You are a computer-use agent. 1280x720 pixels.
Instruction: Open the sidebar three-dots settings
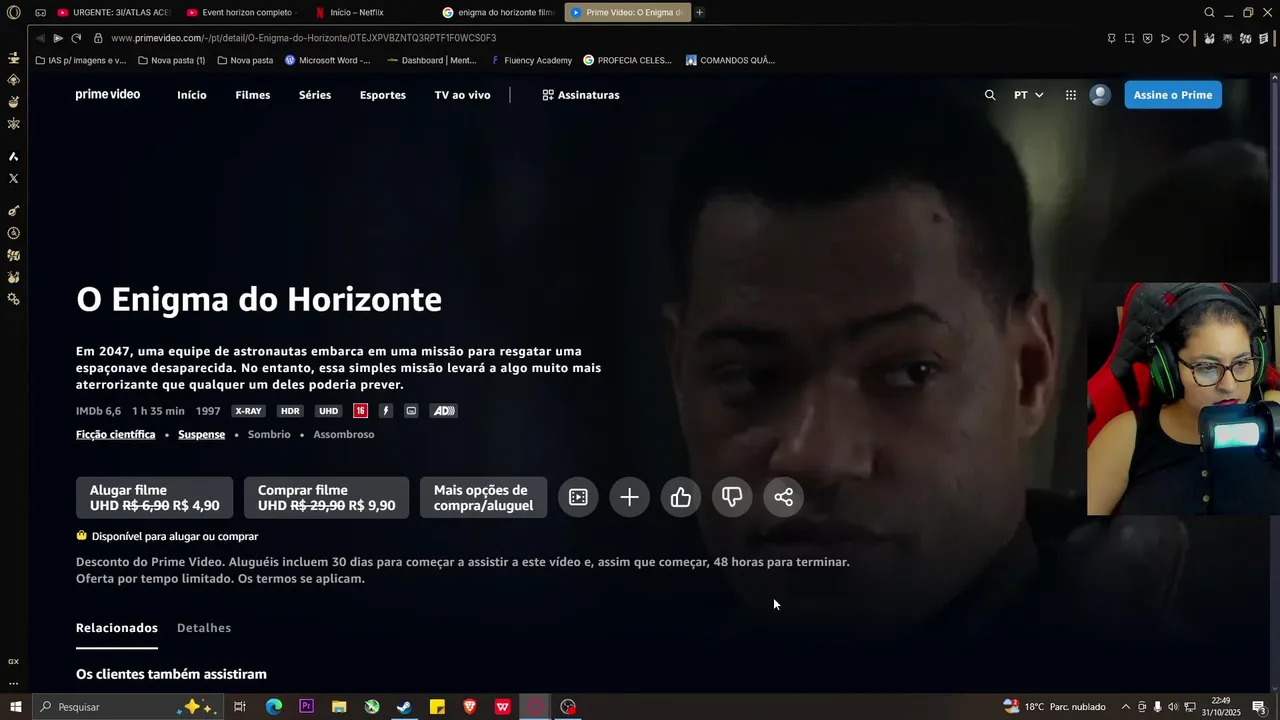click(x=13, y=683)
